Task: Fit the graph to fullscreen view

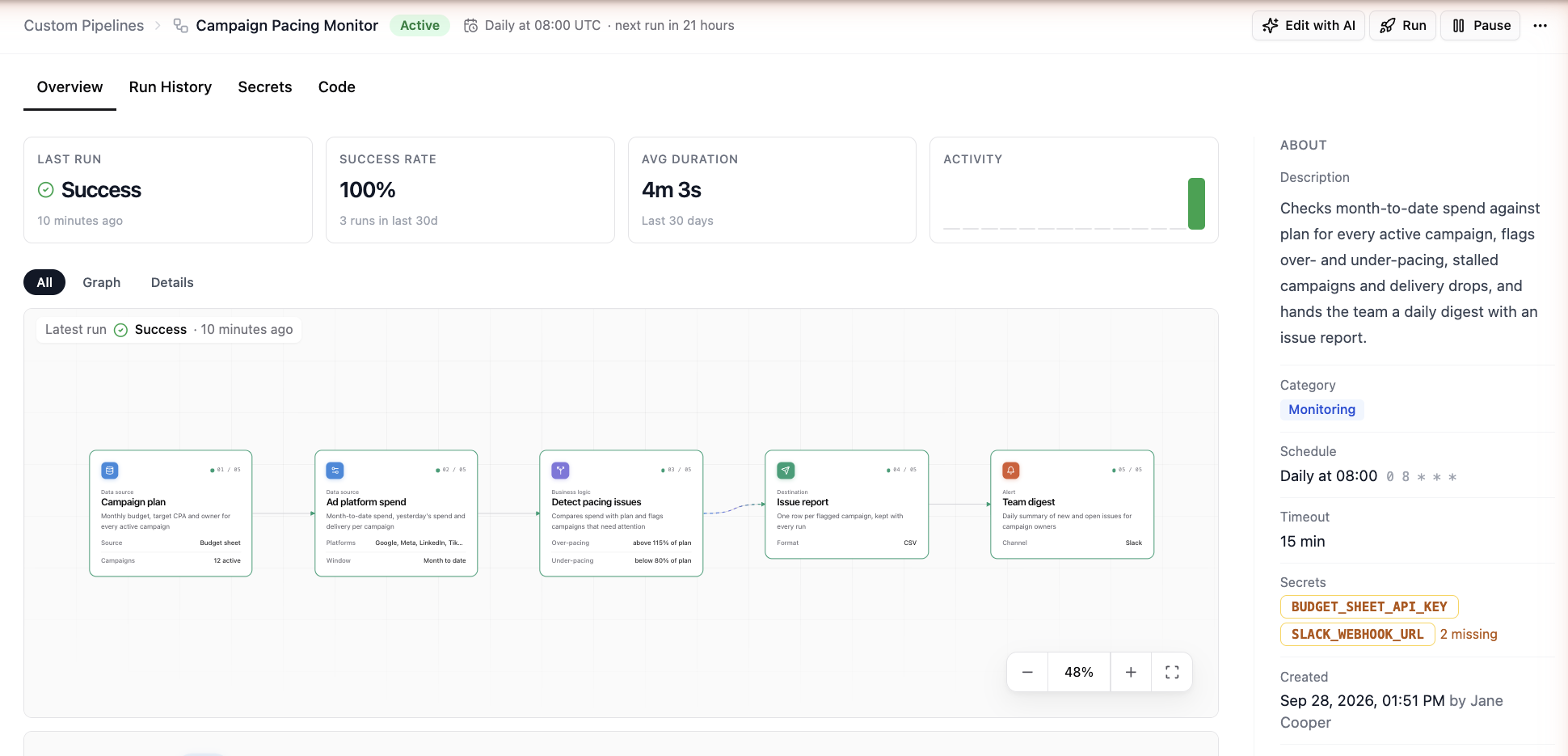Action: click(x=1172, y=672)
